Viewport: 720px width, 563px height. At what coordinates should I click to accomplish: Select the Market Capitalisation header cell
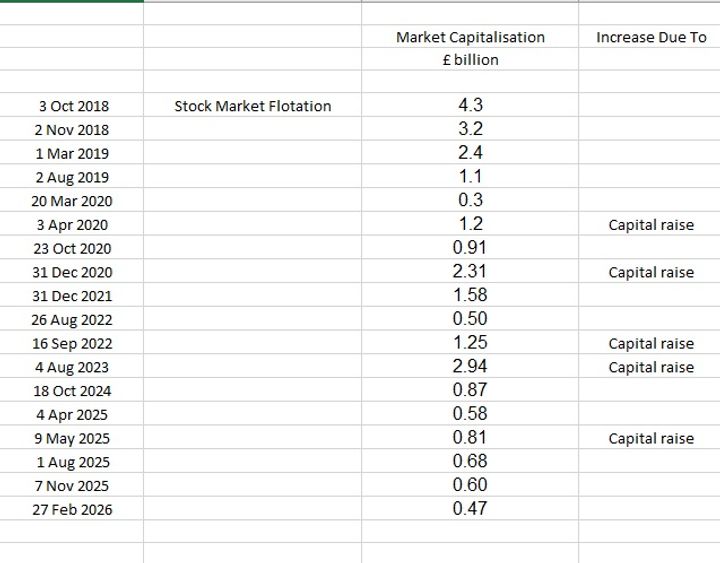[470, 37]
